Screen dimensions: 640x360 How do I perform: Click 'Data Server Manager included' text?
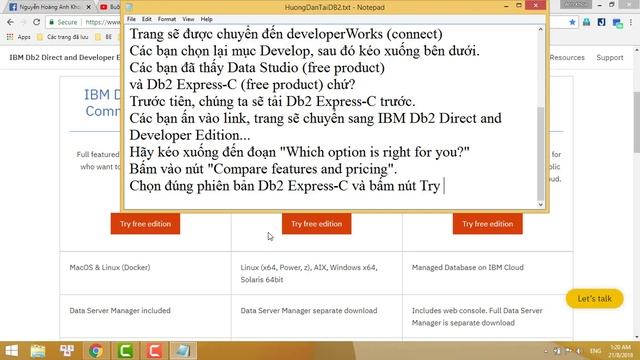click(x=120, y=311)
